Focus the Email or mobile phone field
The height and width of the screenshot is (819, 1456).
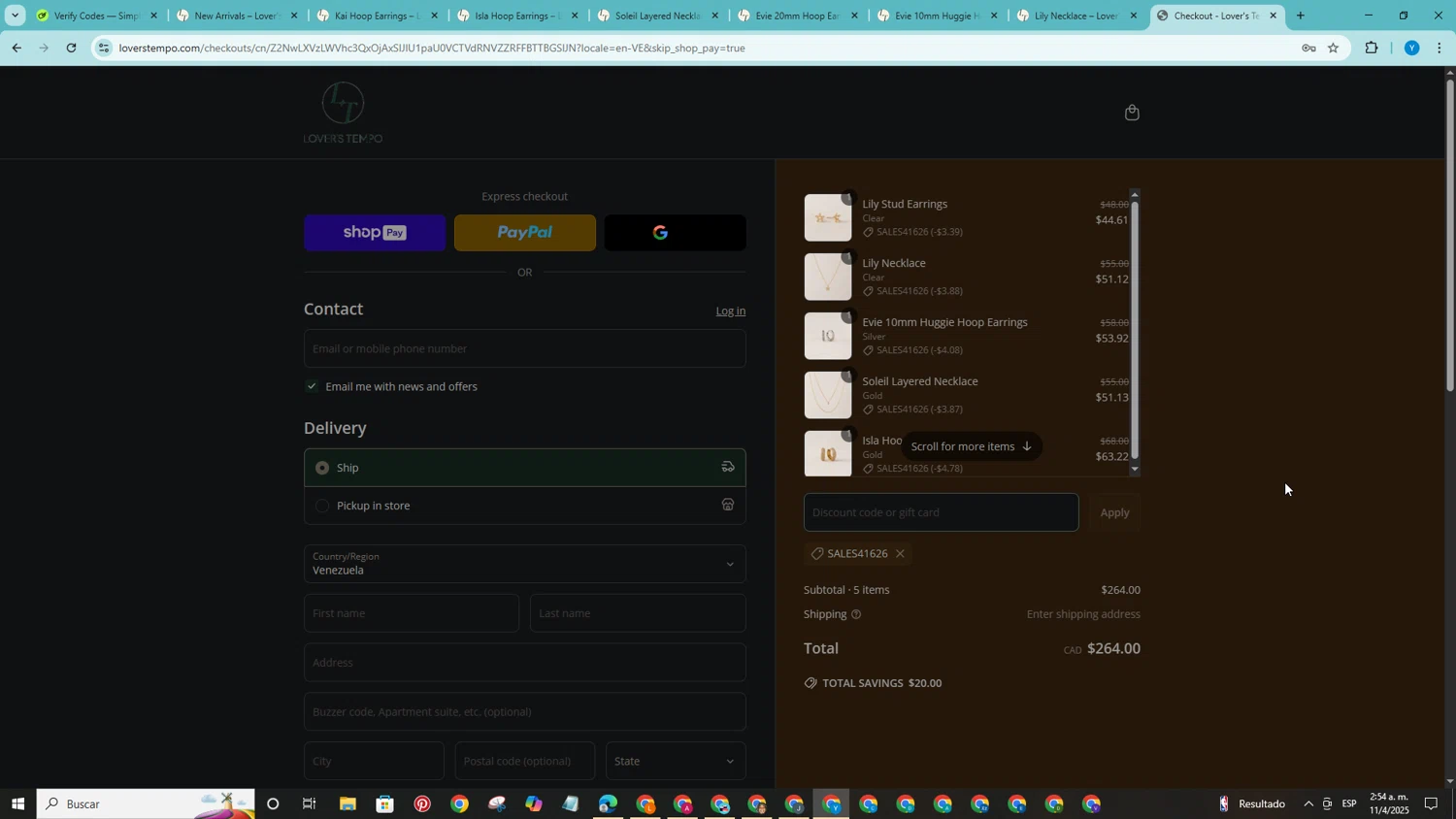(525, 348)
